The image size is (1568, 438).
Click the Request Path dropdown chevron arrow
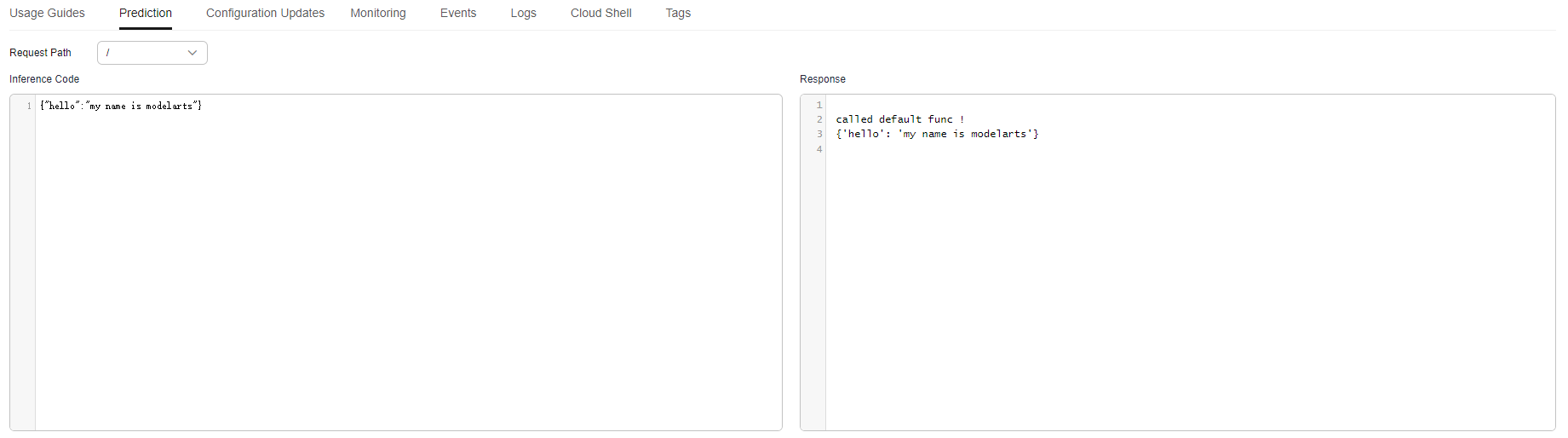click(192, 53)
